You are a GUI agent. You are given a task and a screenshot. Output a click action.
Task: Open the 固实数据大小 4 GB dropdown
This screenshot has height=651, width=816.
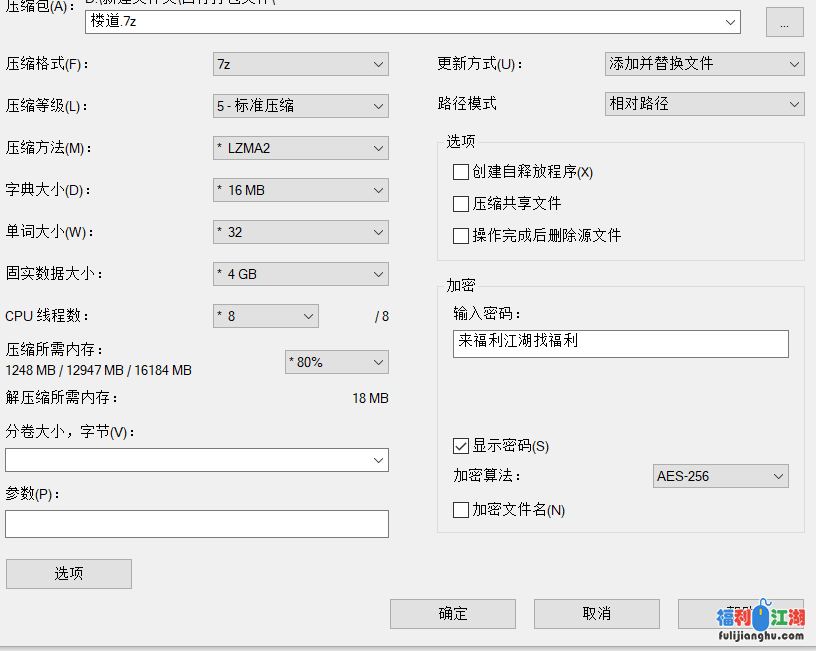(x=300, y=274)
